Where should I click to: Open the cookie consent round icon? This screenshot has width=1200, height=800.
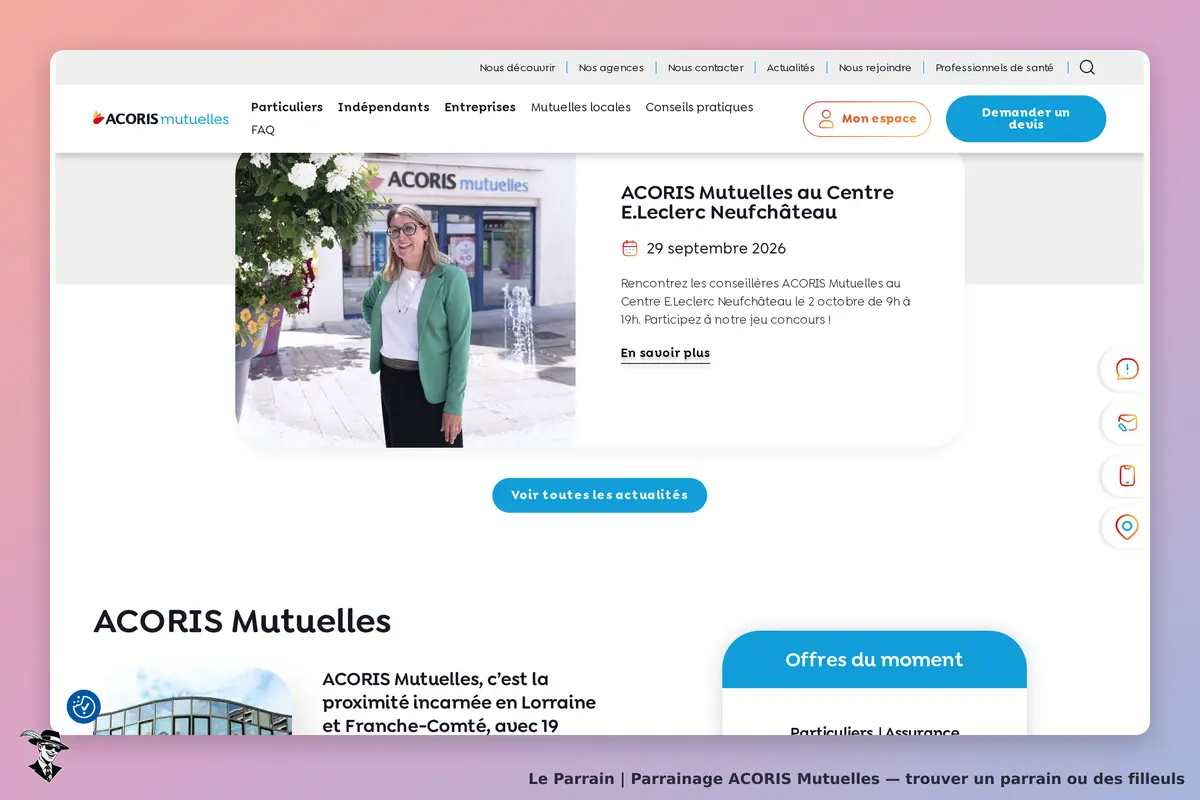click(84, 706)
